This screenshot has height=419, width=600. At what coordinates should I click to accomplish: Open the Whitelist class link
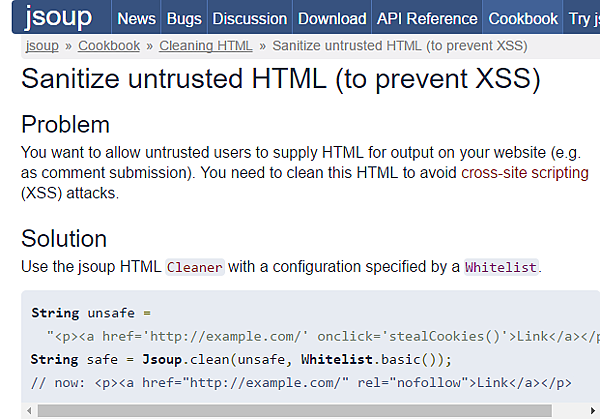click(x=501, y=267)
